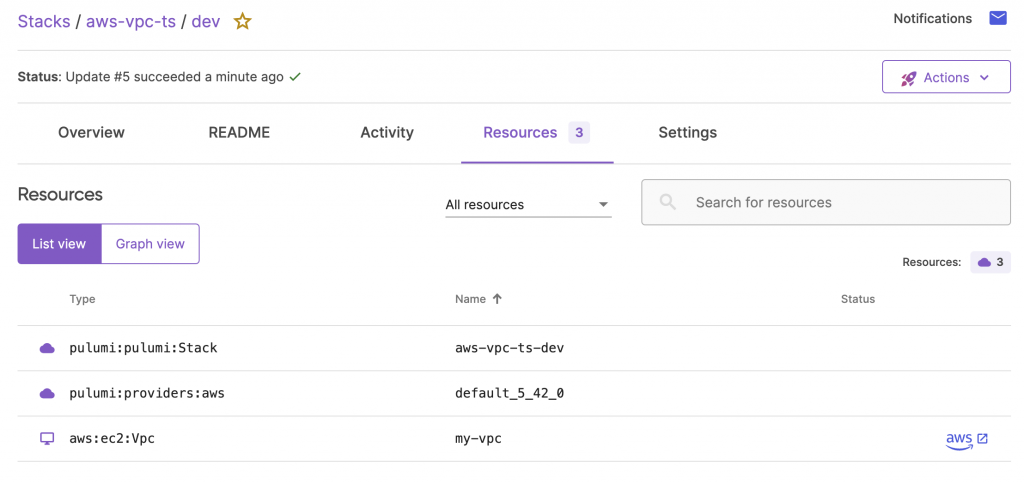This screenshot has height=483, width=1024.
Task: Expand the All resources filter dropdown
Action: pos(528,205)
